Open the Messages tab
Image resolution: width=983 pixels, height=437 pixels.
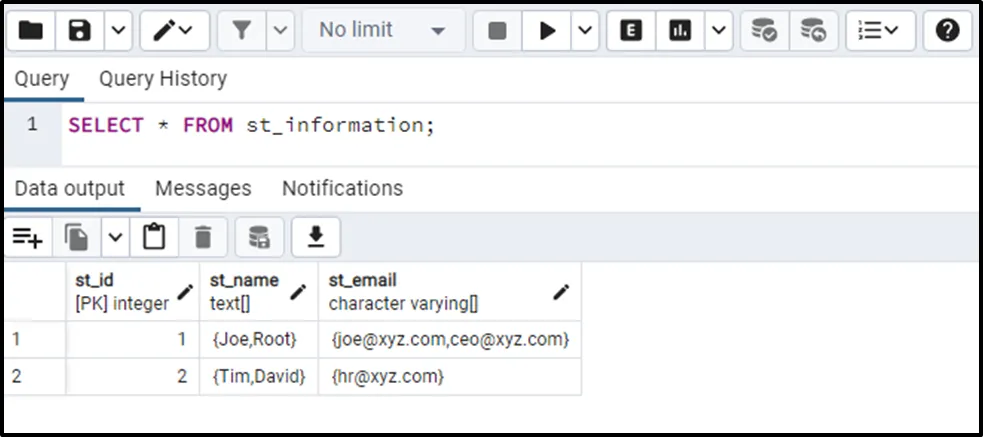pyautogui.click(x=203, y=188)
